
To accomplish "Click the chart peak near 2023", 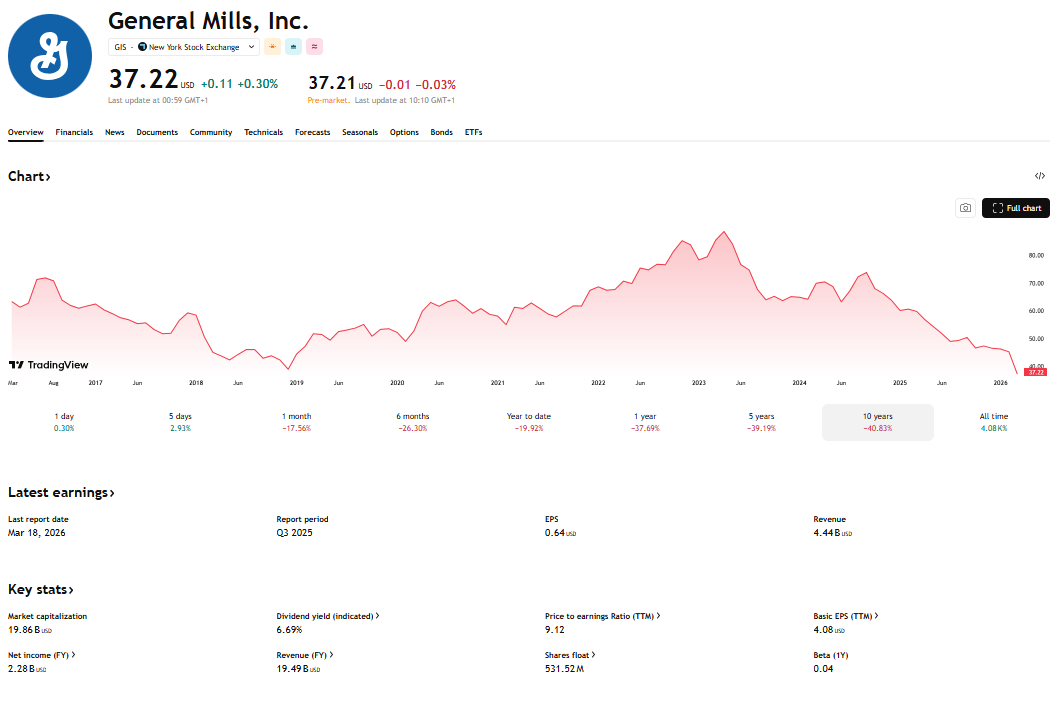I will coord(724,232).
